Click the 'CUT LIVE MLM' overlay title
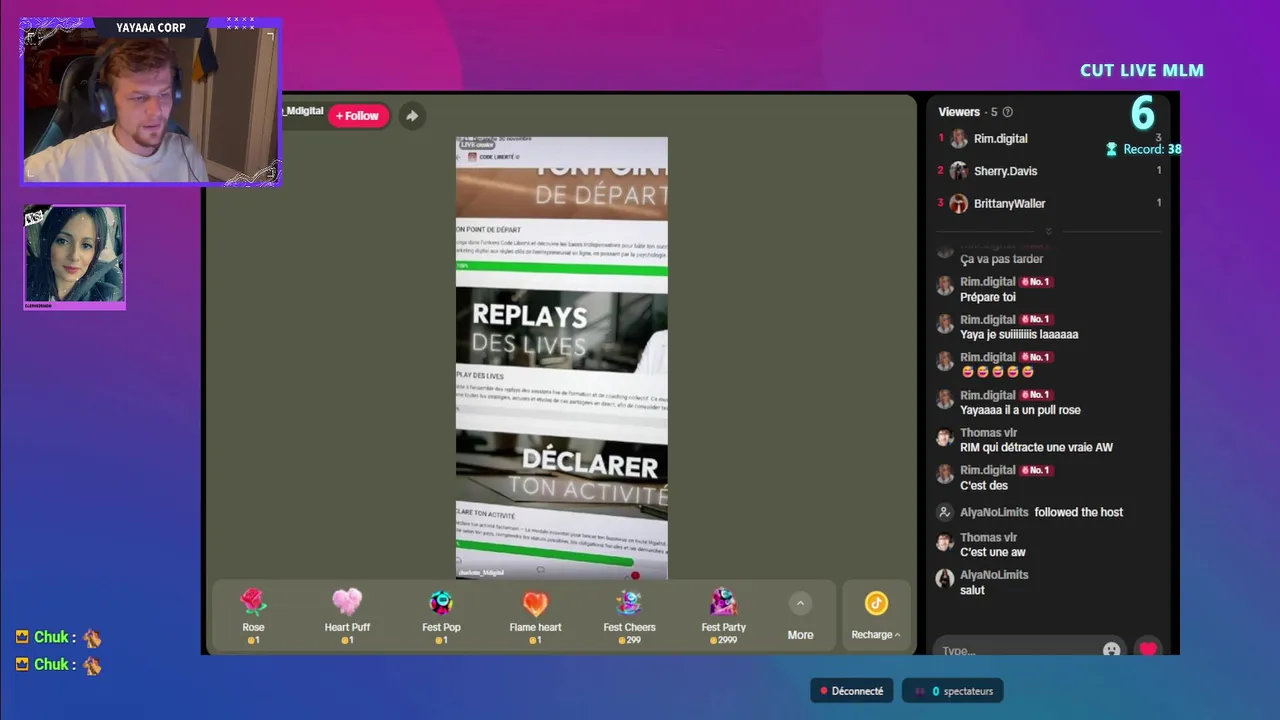Viewport: 1280px width, 720px height. tap(1142, 70)
